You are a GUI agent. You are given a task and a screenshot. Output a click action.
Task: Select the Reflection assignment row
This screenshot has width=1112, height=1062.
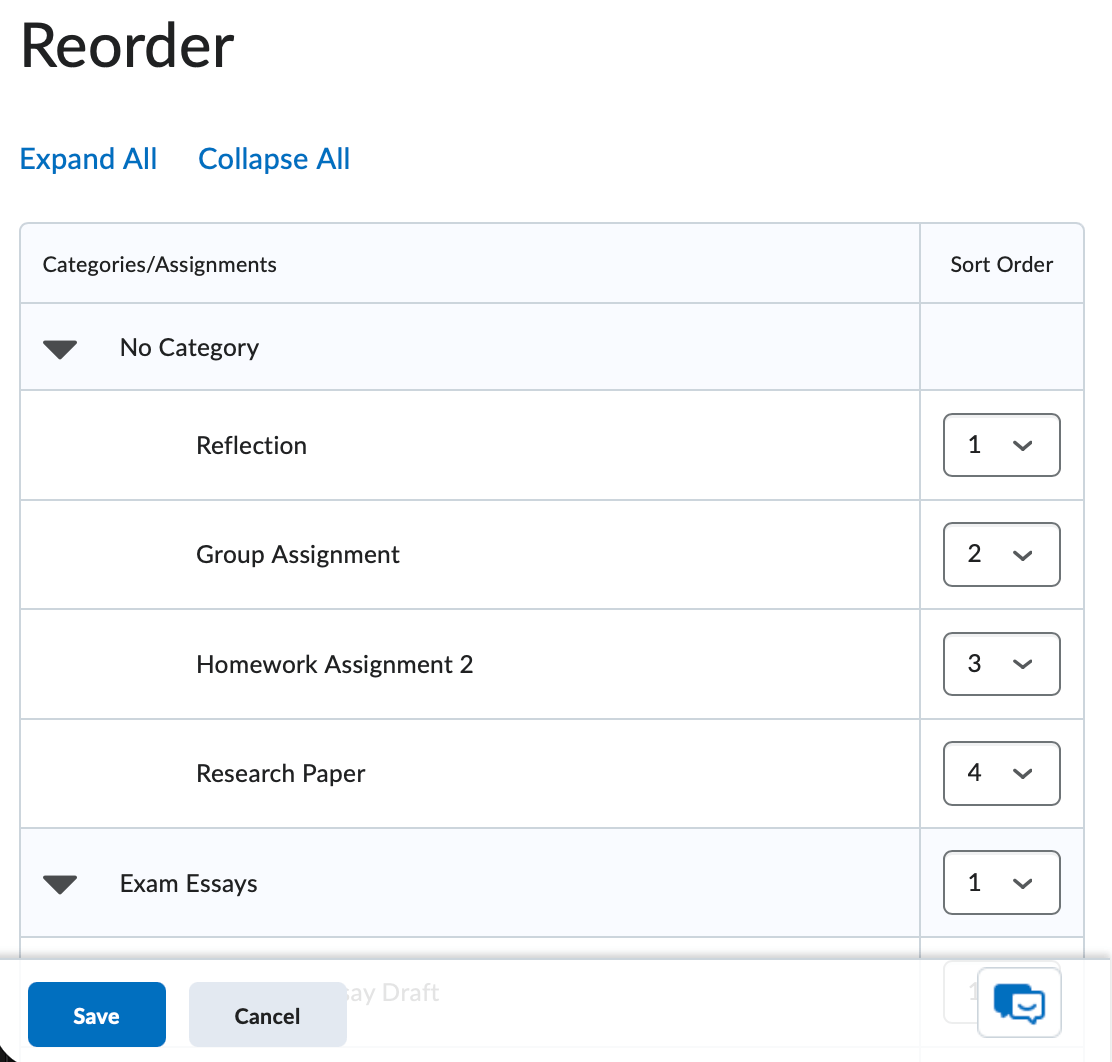point(251,445)
